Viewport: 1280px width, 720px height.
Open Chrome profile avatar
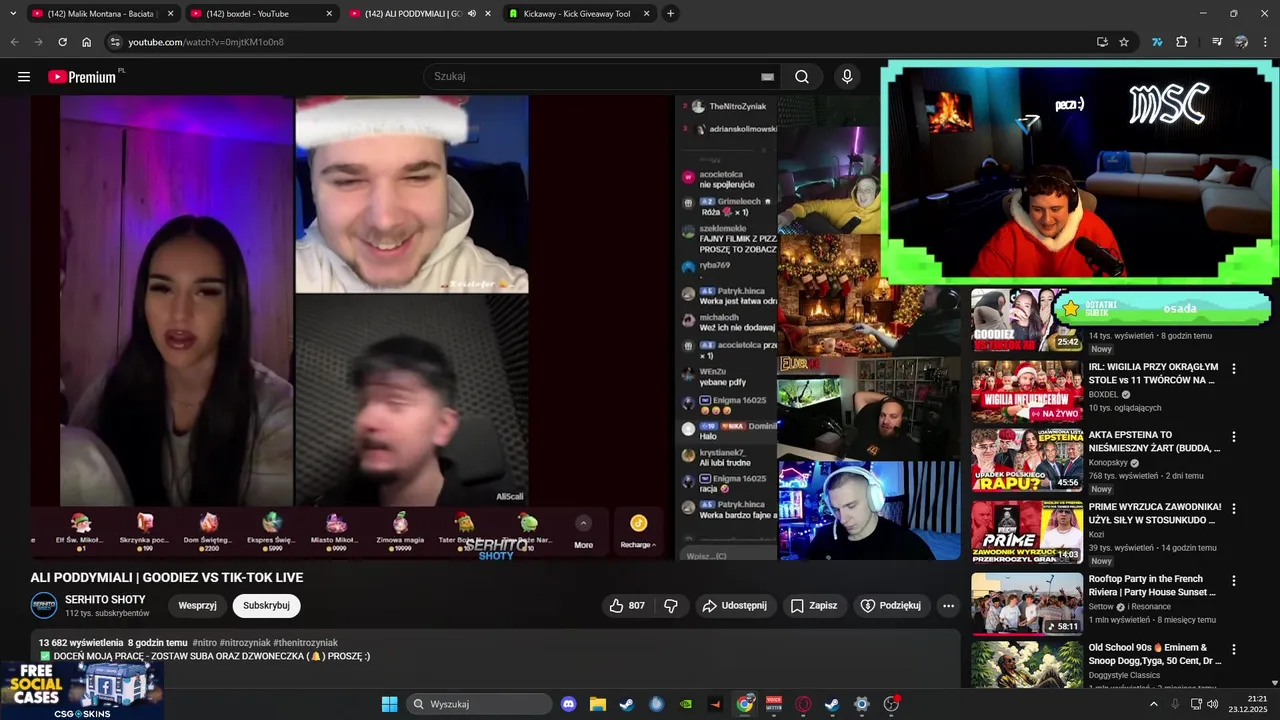point(1241,42)
